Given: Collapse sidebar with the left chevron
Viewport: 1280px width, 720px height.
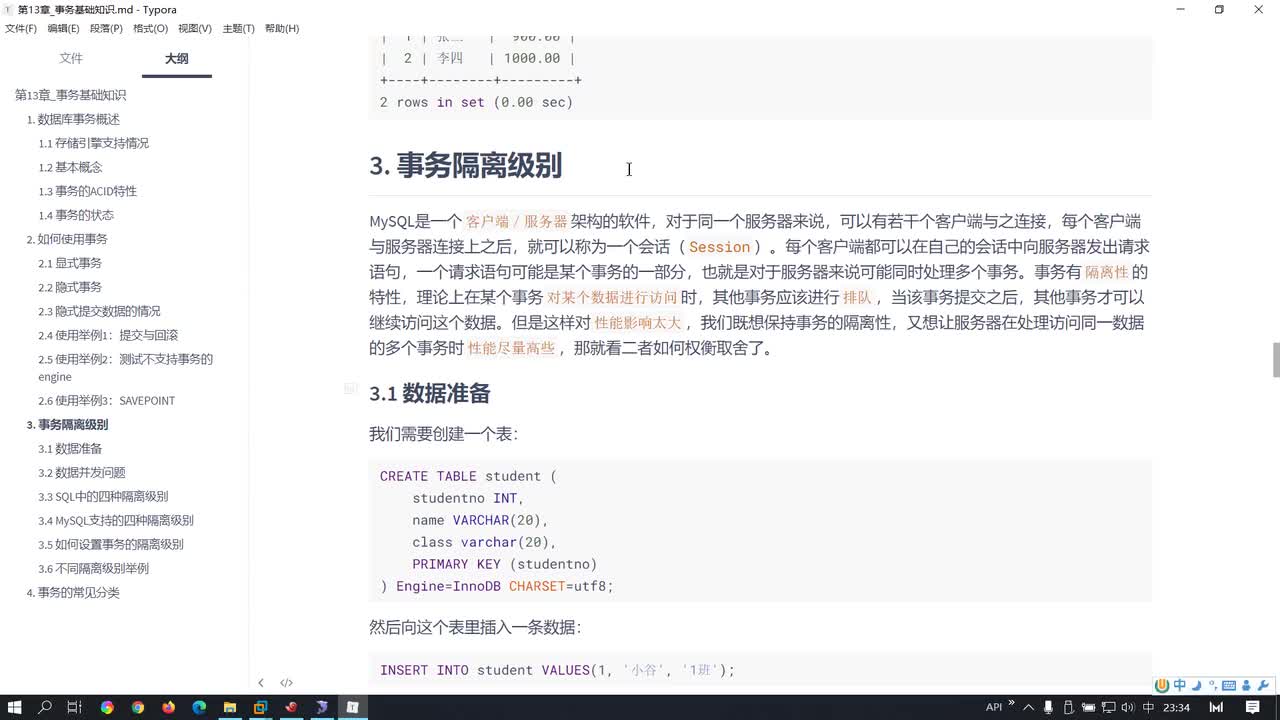Looking at the screenshot, I should pyautogui.click(x=261, y=683).
